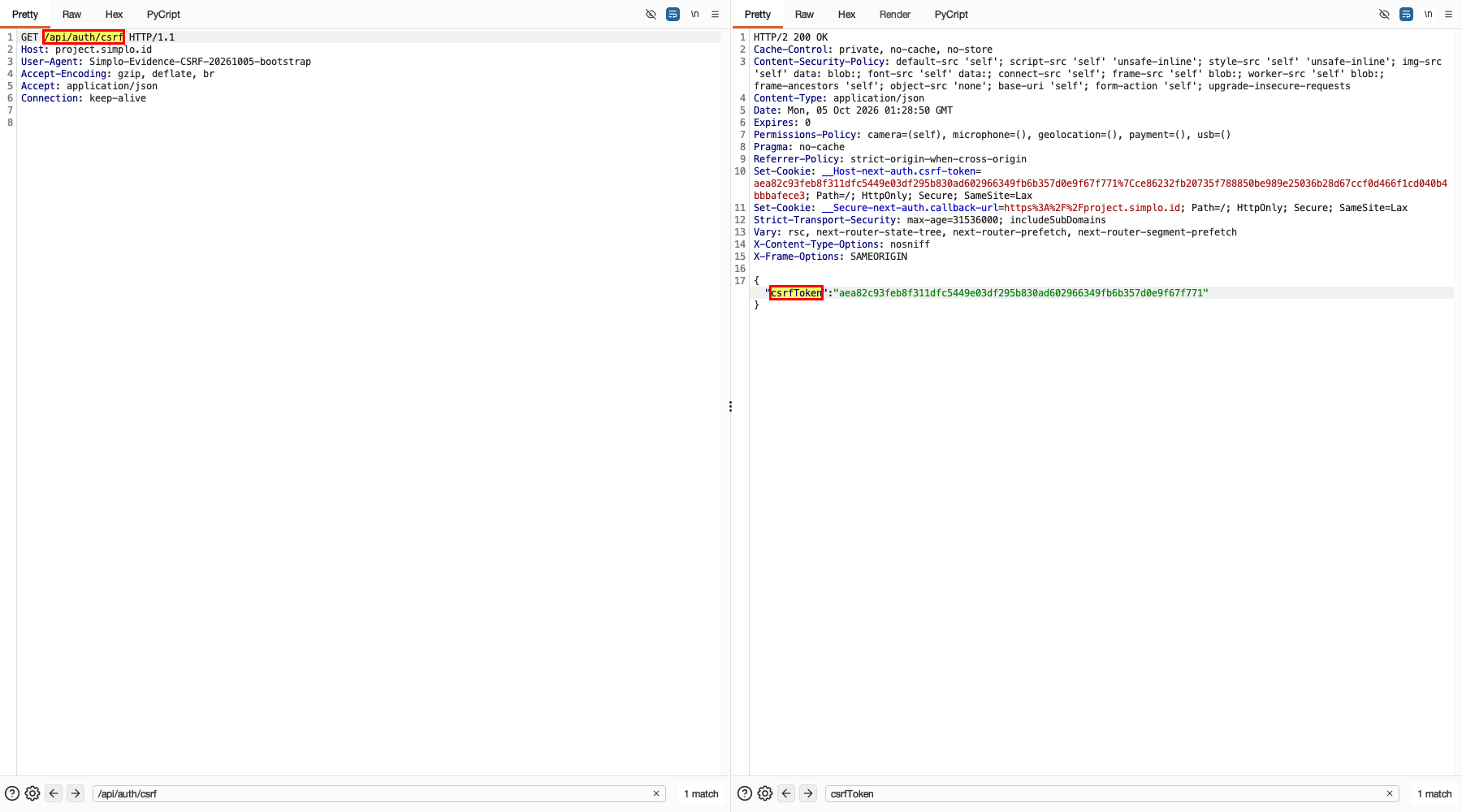Image resolution: width=1462 pixels, height=812 pixels.
Task: Toggle hidden-characters eye icon in response pane
Action: [x=1384, y=15]
